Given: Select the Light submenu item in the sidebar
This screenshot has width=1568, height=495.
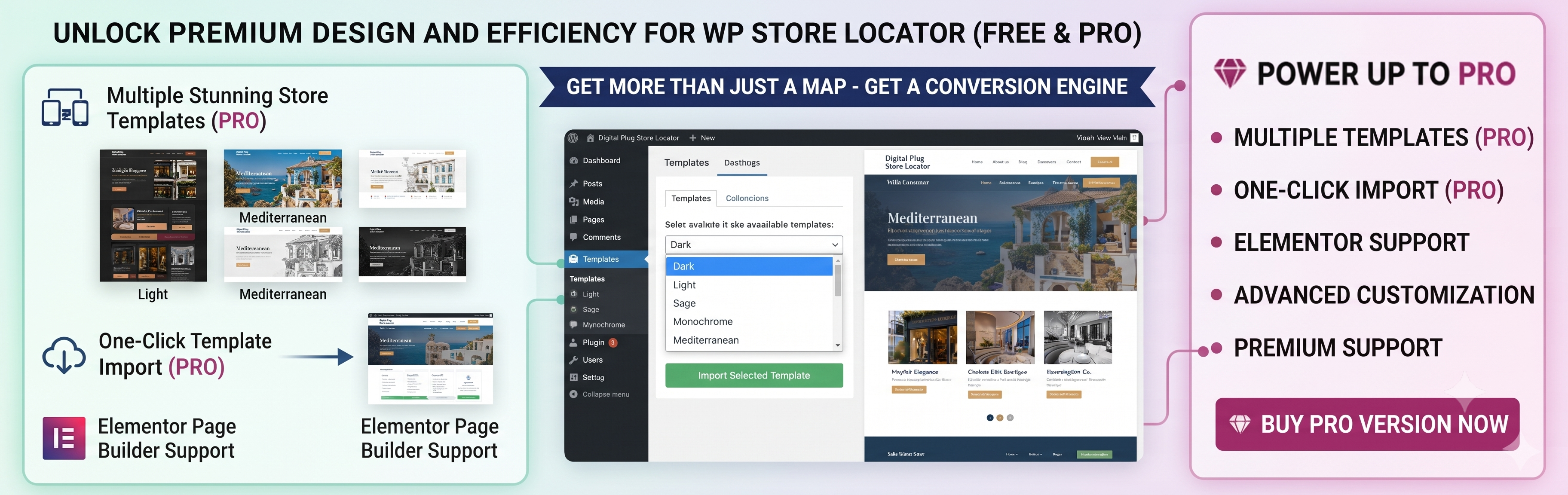Looking at the screenshot, I should (x=591, y=294).
